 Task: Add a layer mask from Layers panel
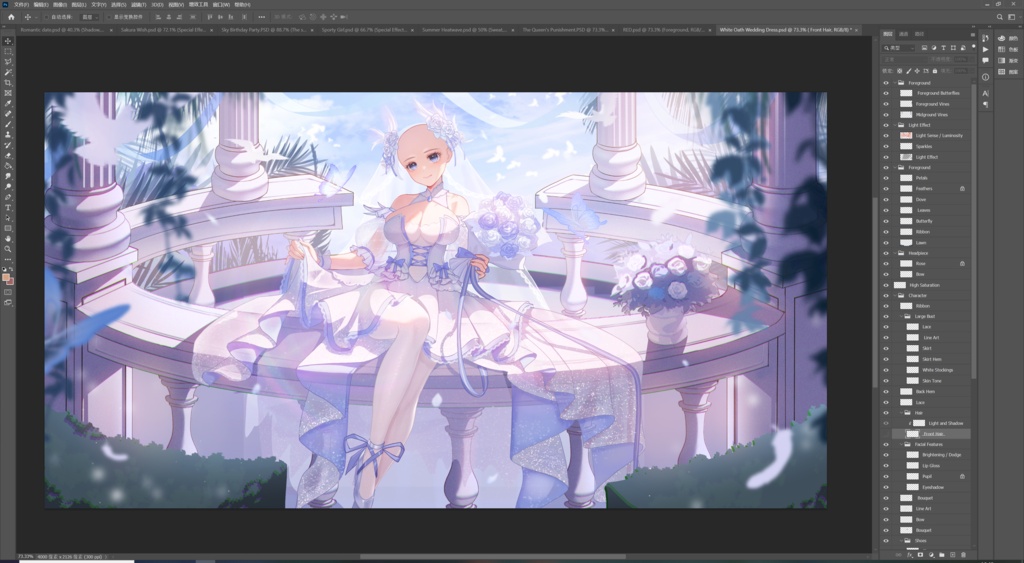(920, 555)
